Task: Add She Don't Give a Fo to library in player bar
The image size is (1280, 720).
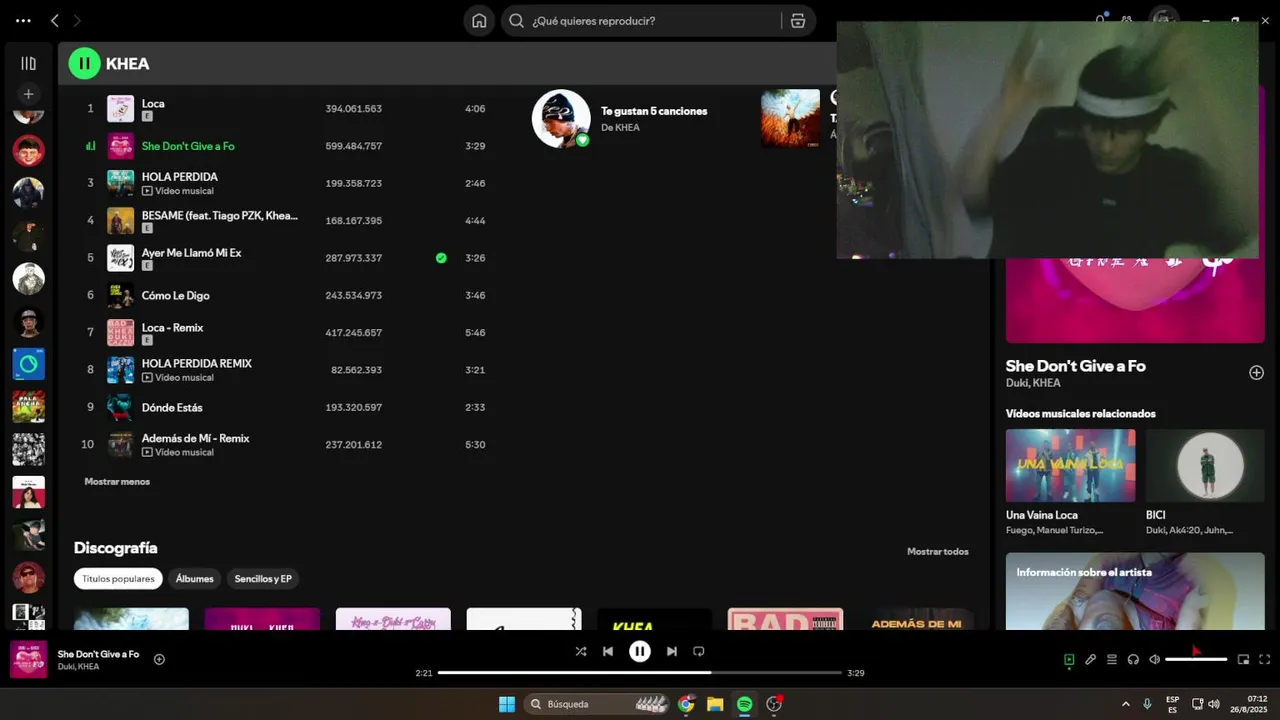Action: (159, 659)
